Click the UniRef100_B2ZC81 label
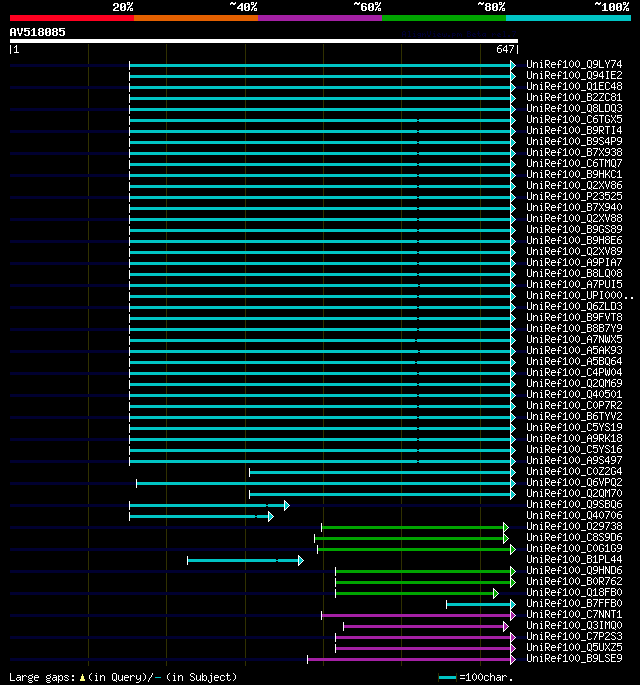 coord(574,97)
